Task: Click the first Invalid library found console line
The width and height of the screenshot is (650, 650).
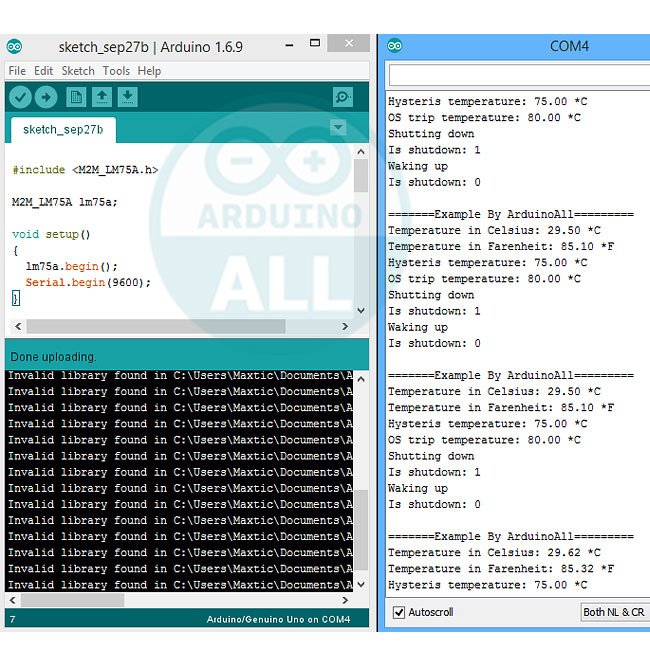Action: coord(180,376)
